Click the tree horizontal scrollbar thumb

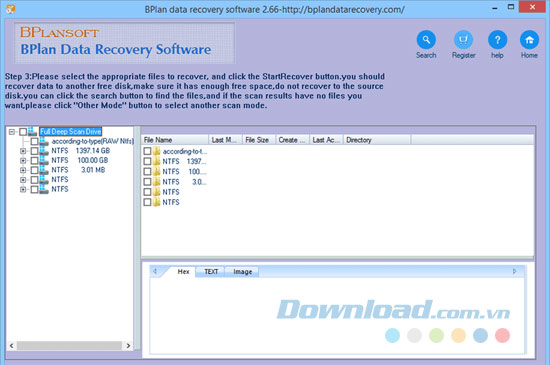69,346
